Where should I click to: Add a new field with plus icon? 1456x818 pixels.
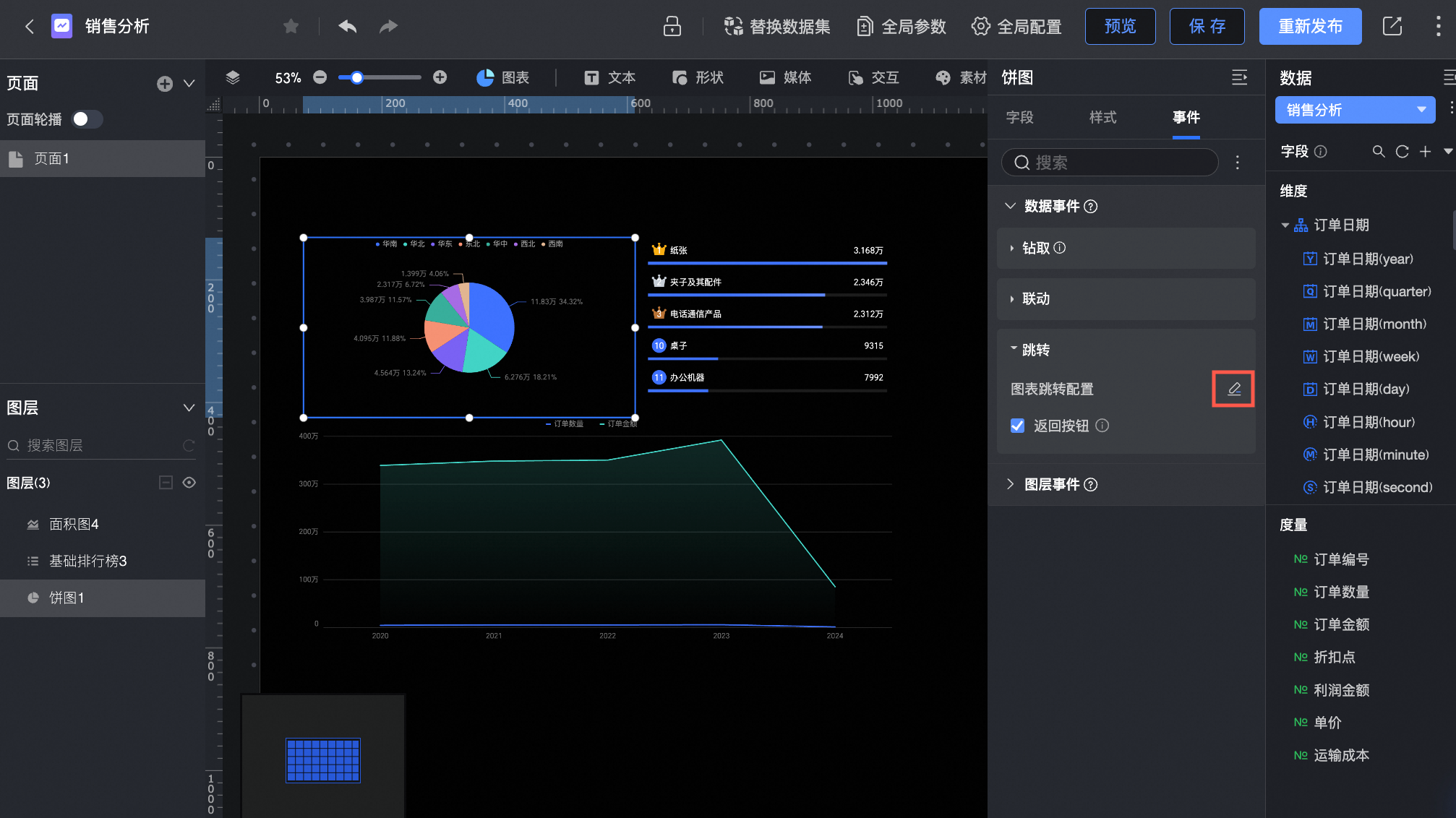click(1425, 151)
